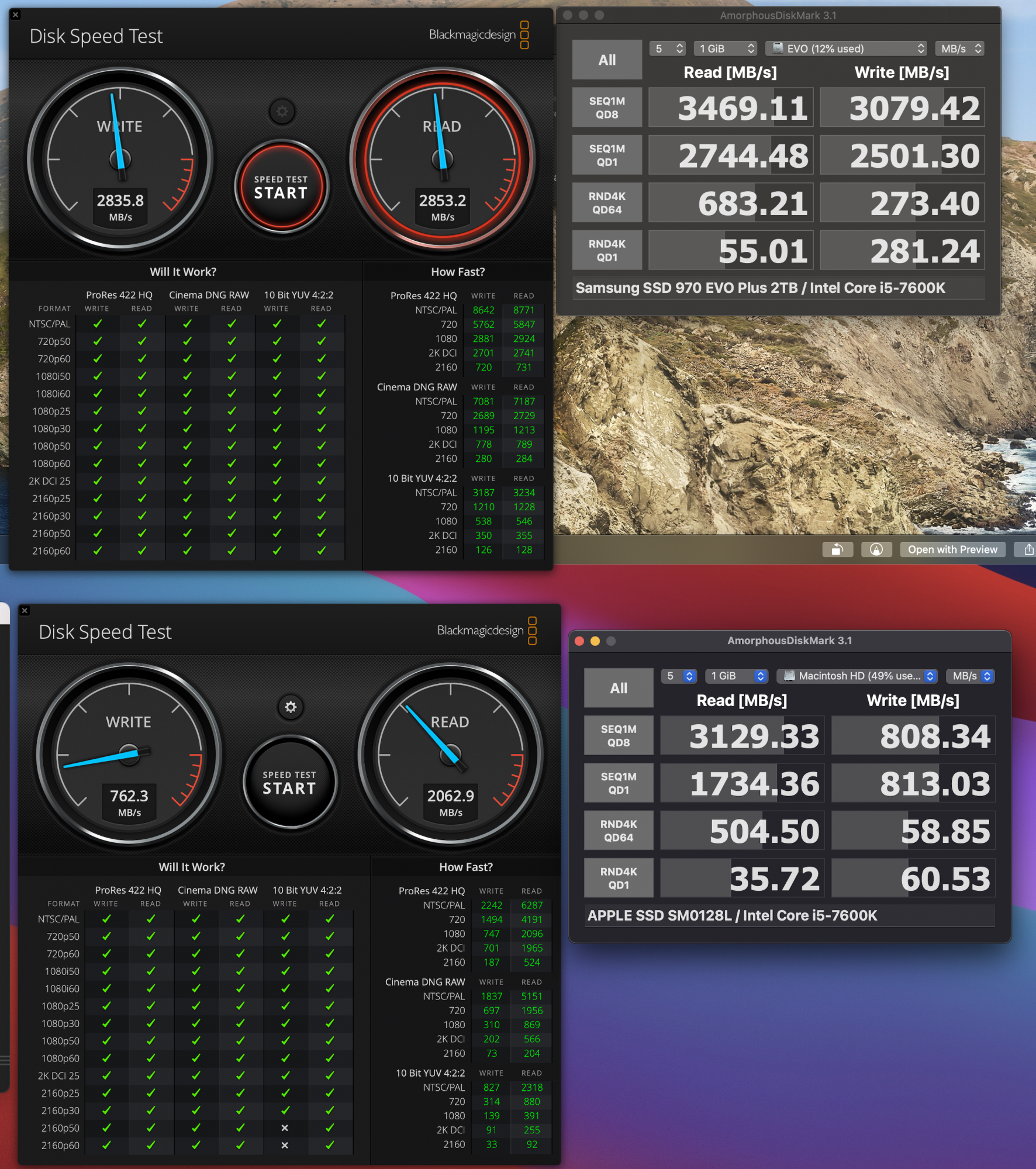Run SEQ1M QD1 test on Samsung SSD window
The image size is (1036, 1169).
coord(607,155)
